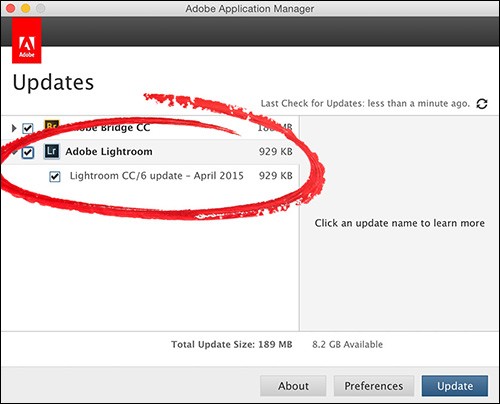This screenshot has height=404, width=500.
Task: Click the Last Check for Updates text
Action: [x=365, y=104]
